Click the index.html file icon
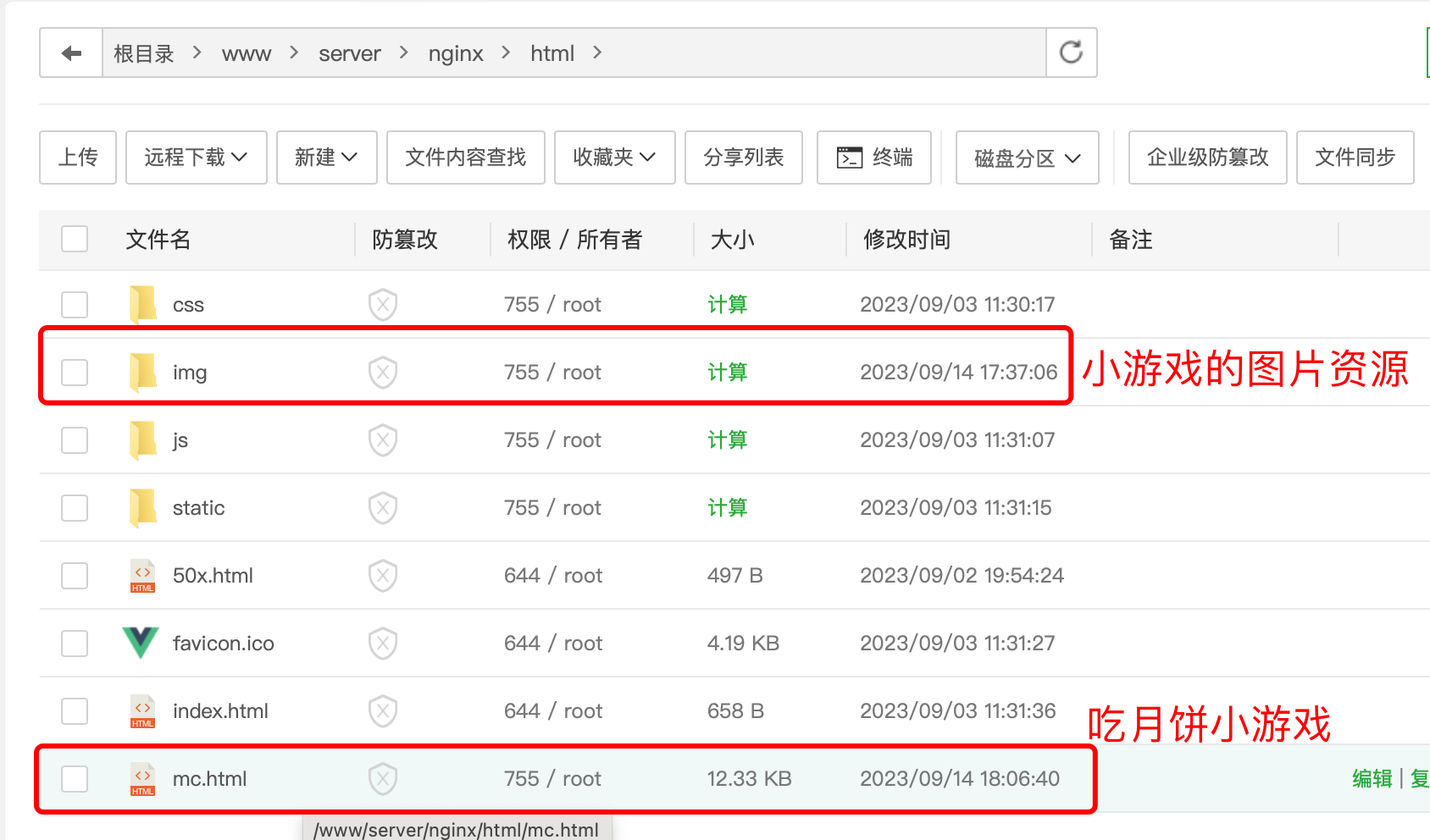 point(142,711)
